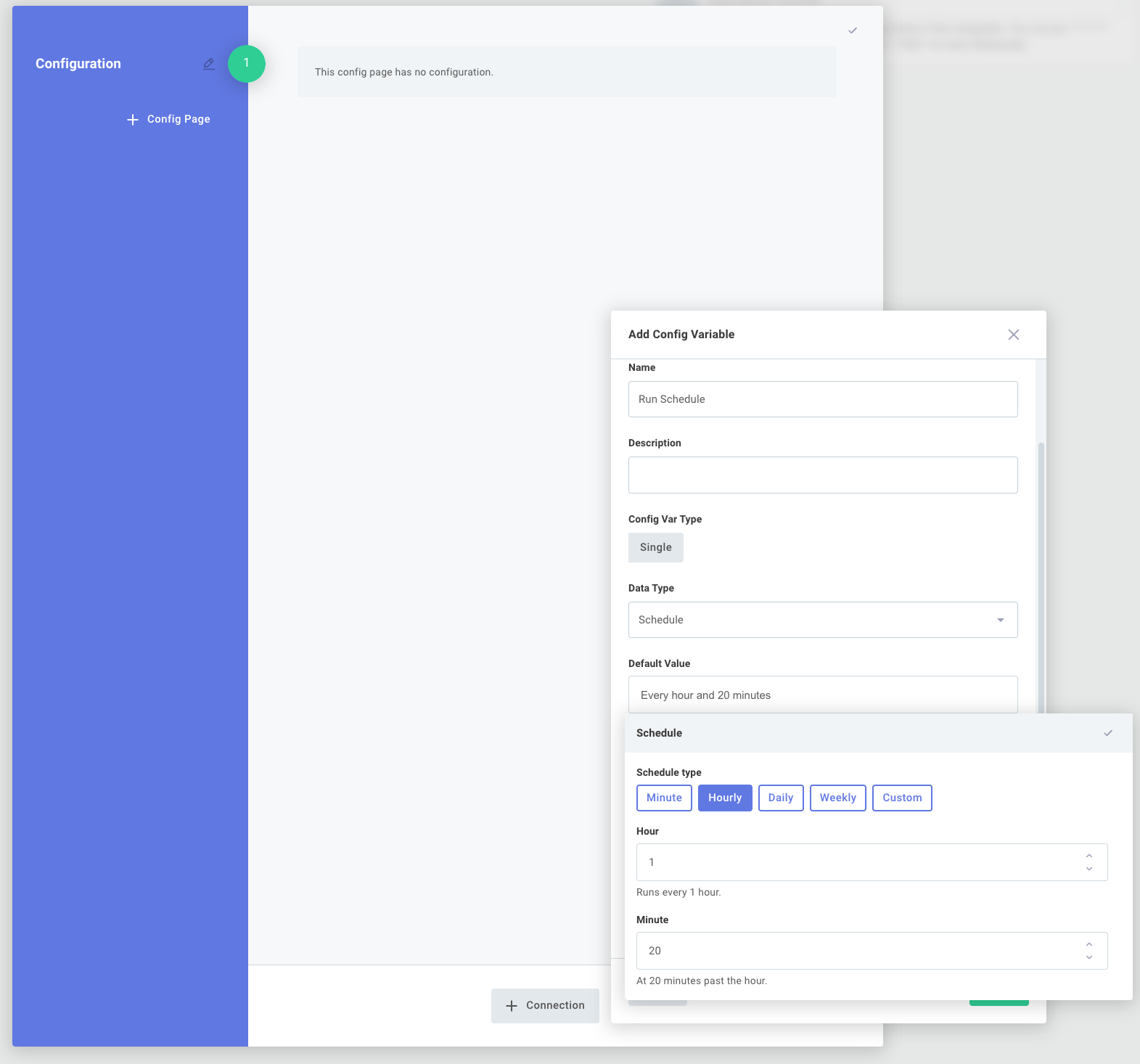
Task: Click the Minute input showing 20
Action: 872,951
